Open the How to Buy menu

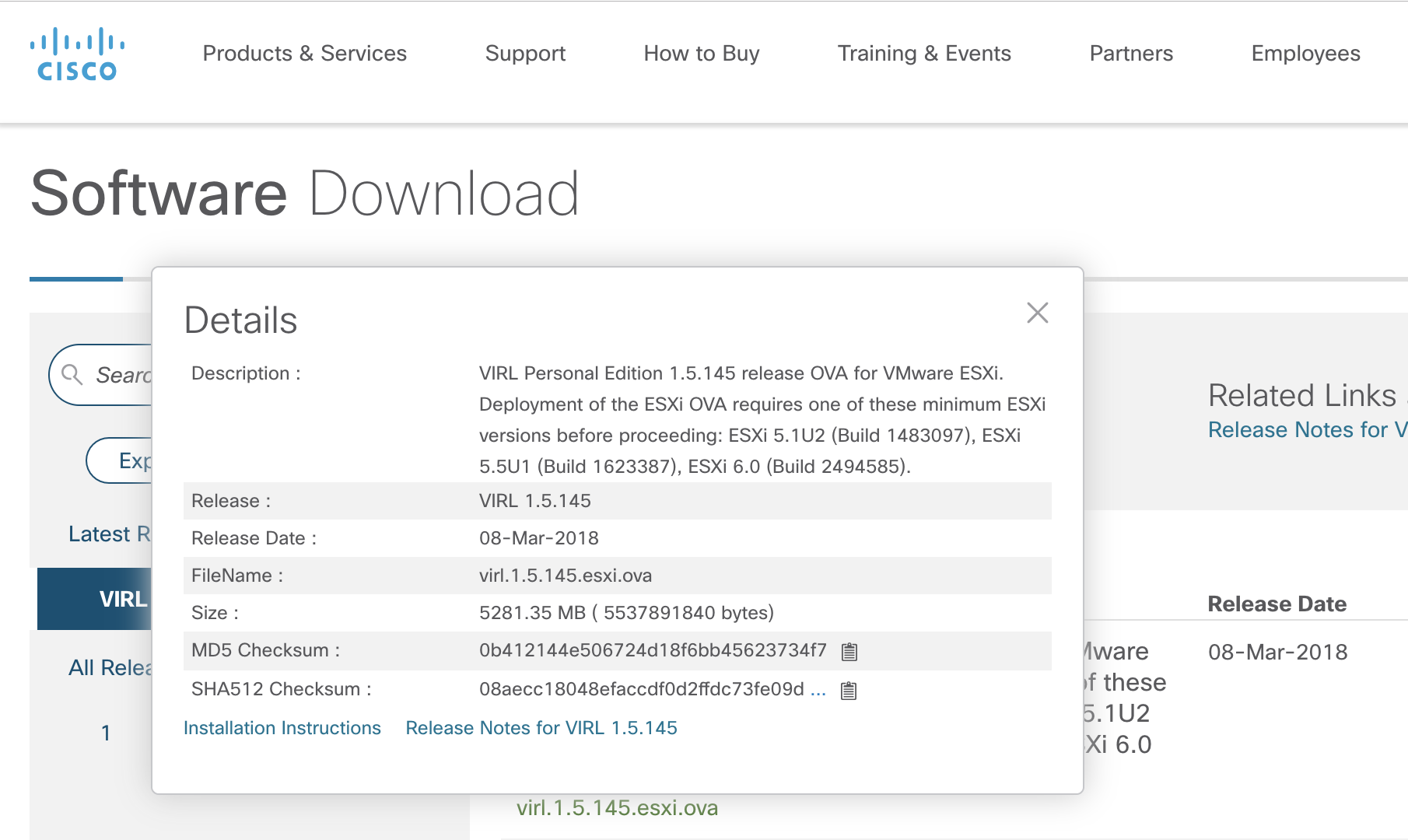coord(701,54)
